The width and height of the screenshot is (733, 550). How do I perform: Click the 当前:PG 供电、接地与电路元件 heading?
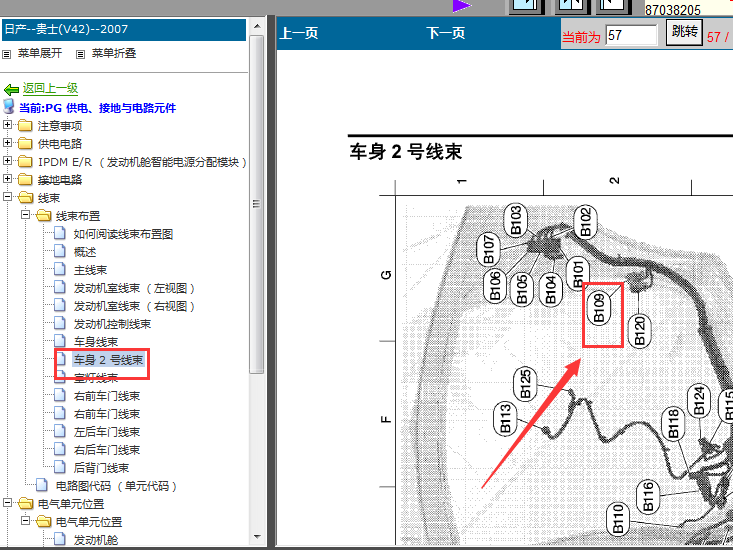[x=97, y=108]
